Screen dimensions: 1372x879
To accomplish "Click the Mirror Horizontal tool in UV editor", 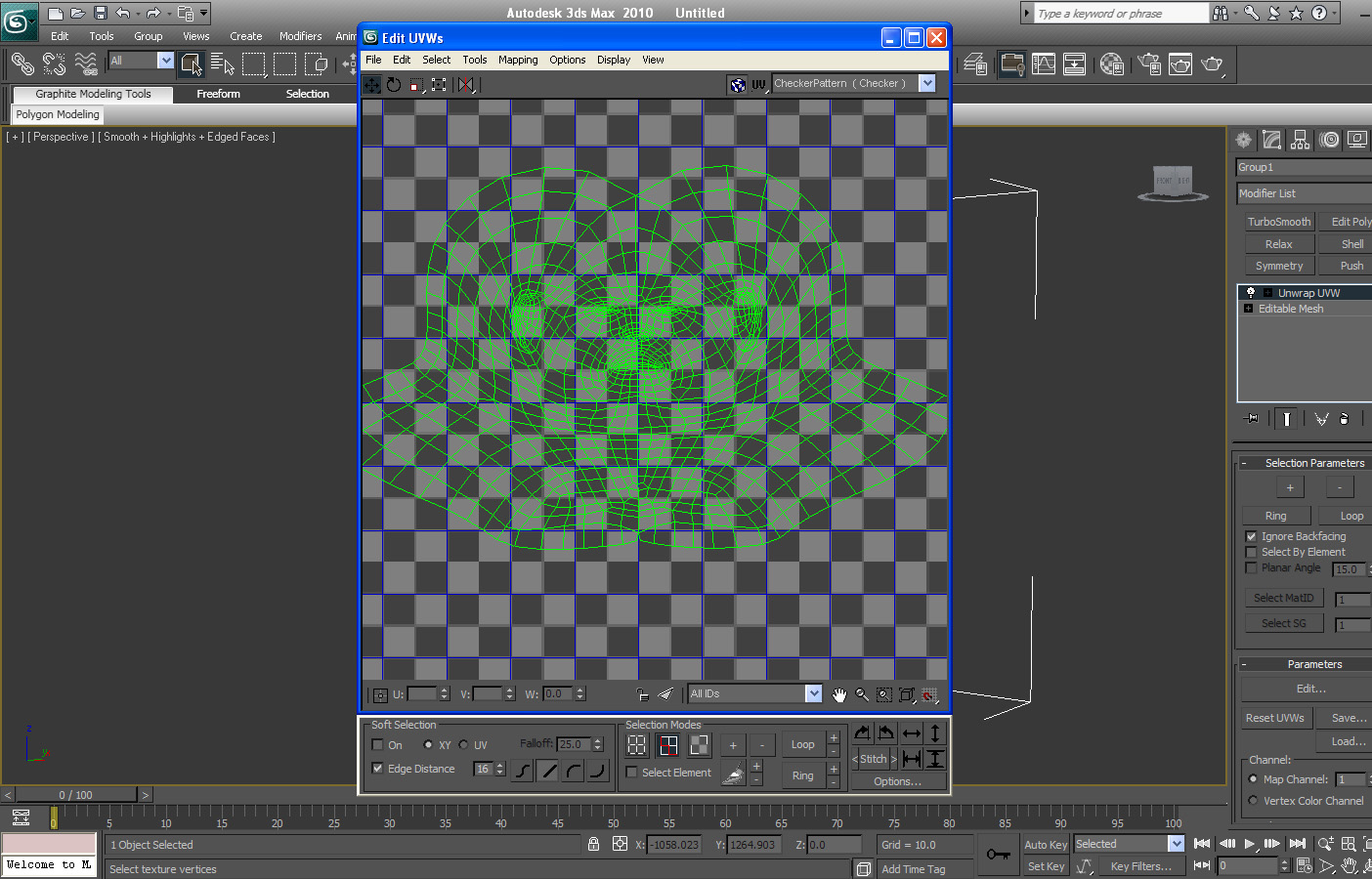I will coord(466,85).
